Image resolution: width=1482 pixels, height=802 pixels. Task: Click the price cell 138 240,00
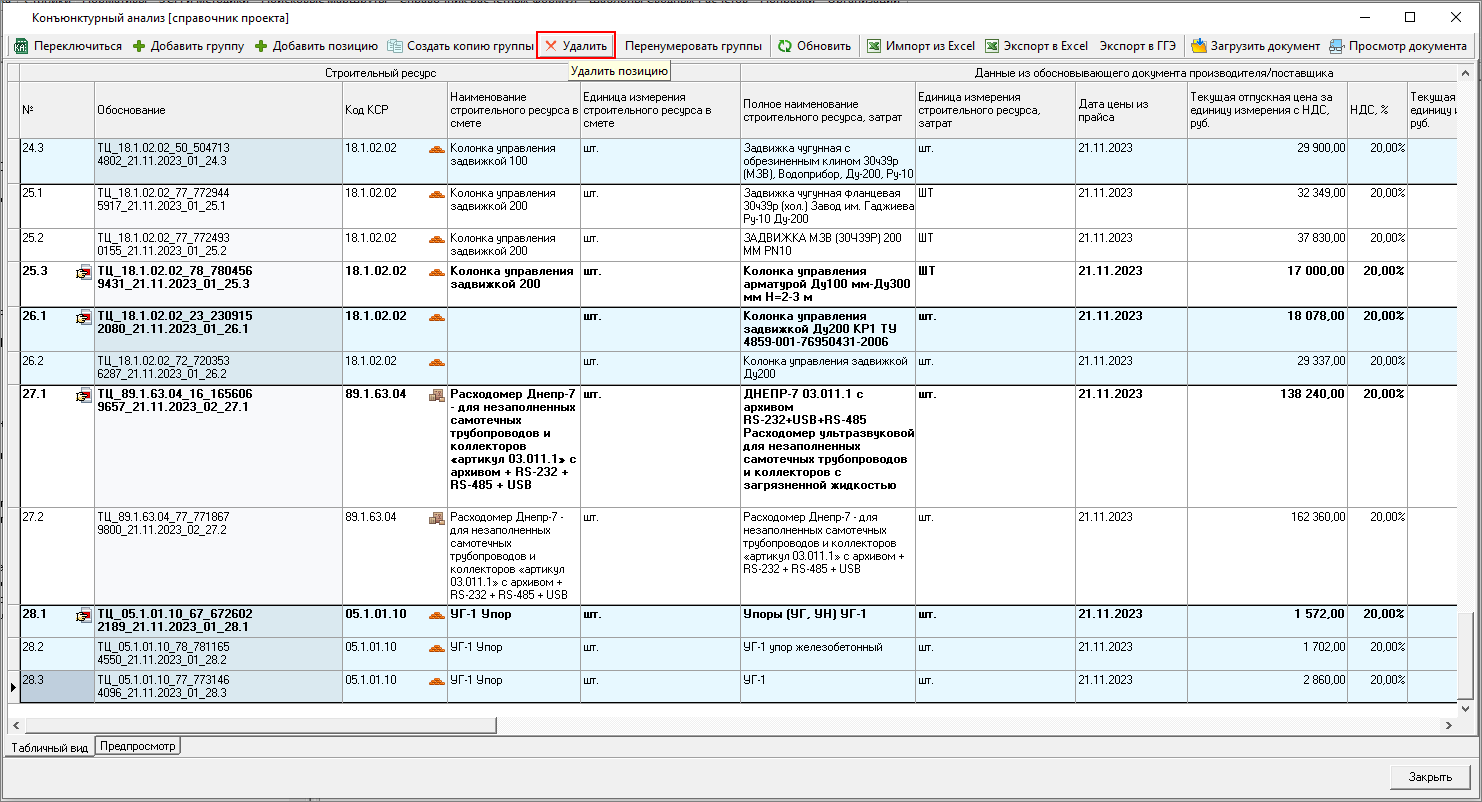pos(1266,394)
